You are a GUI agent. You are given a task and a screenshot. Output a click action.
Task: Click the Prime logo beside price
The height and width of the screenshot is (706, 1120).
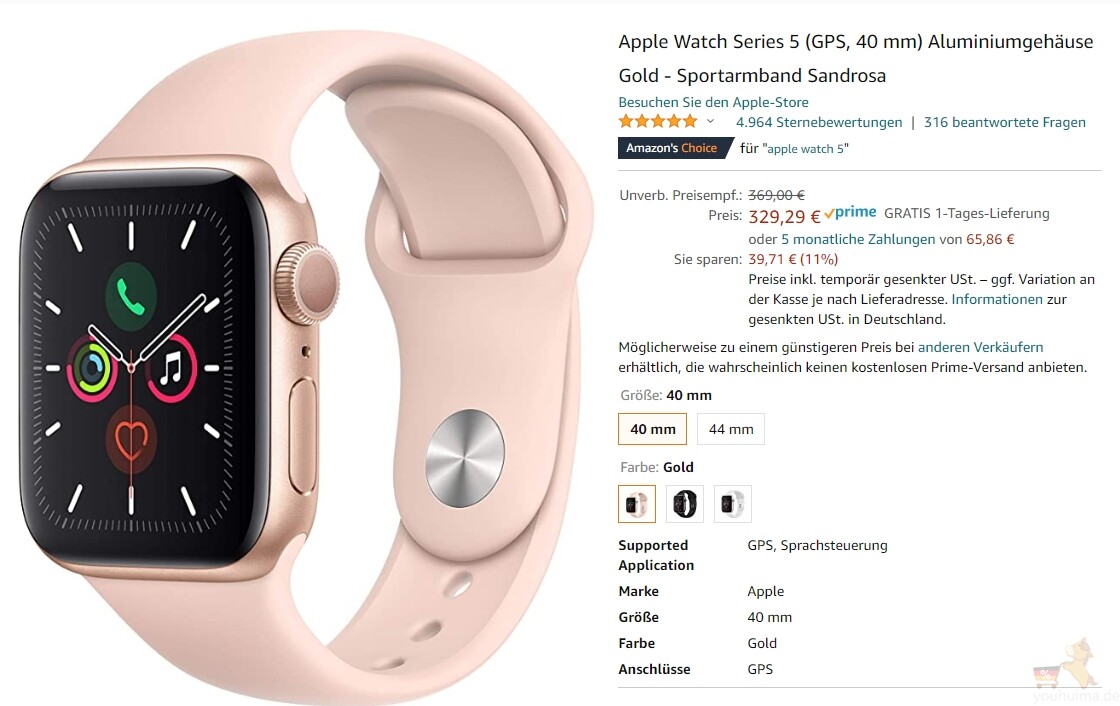[850, 213]
